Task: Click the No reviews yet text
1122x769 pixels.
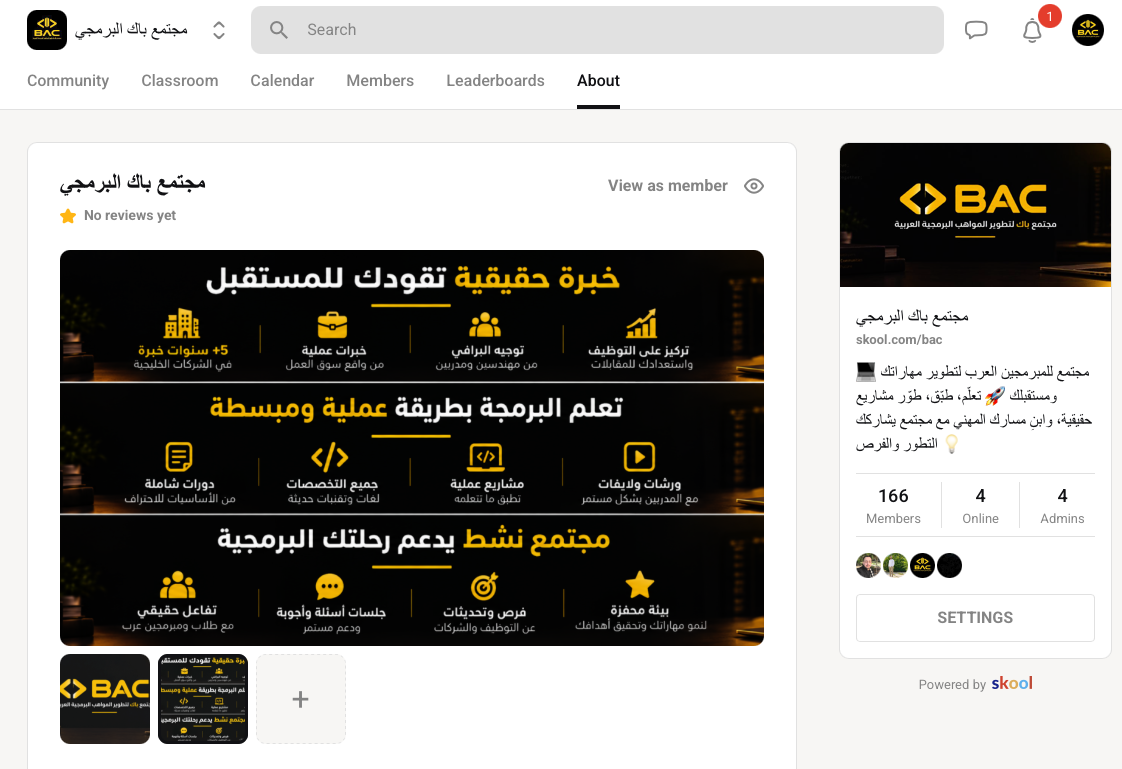Action: coord(130,215)
